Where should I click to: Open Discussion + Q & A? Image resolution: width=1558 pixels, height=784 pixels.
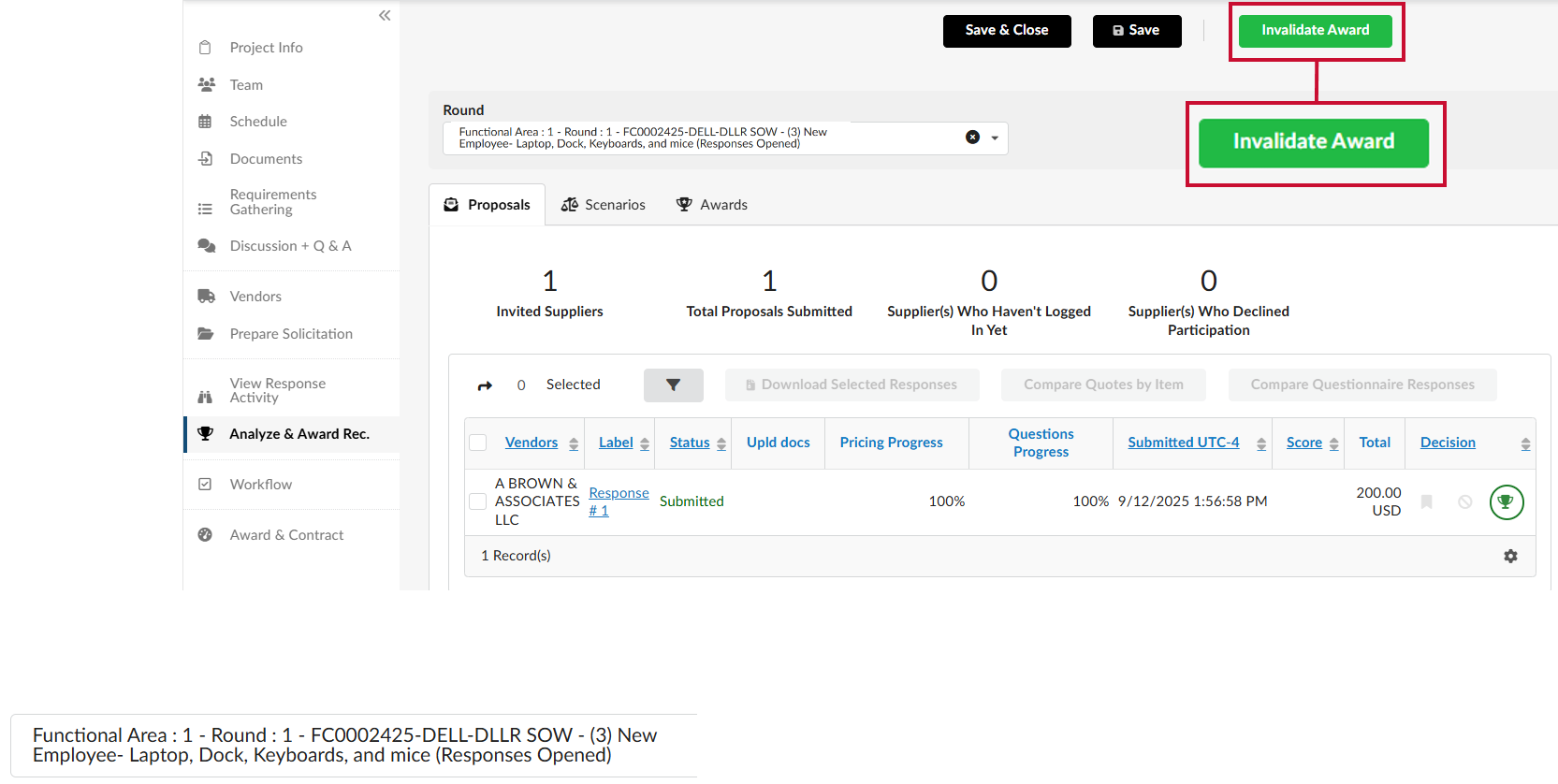pyautogui.click(x=290, y=246)
